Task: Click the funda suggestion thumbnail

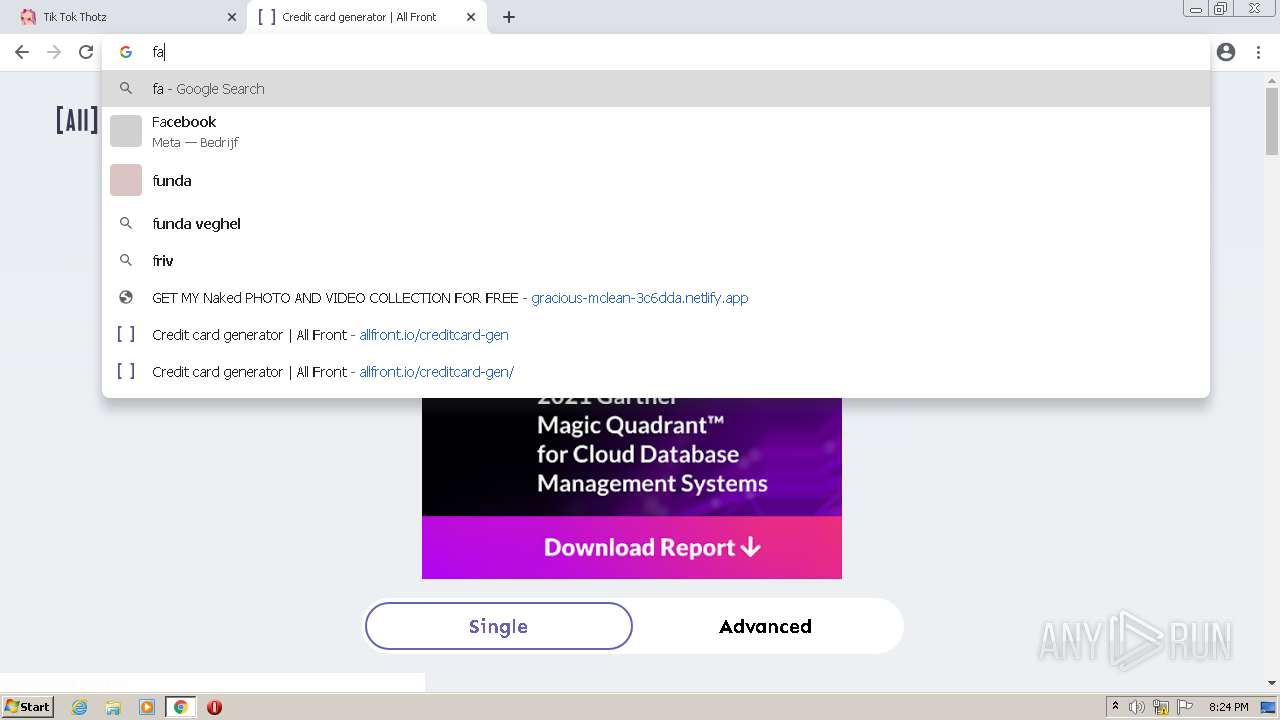Action: [x=126, y=180]
